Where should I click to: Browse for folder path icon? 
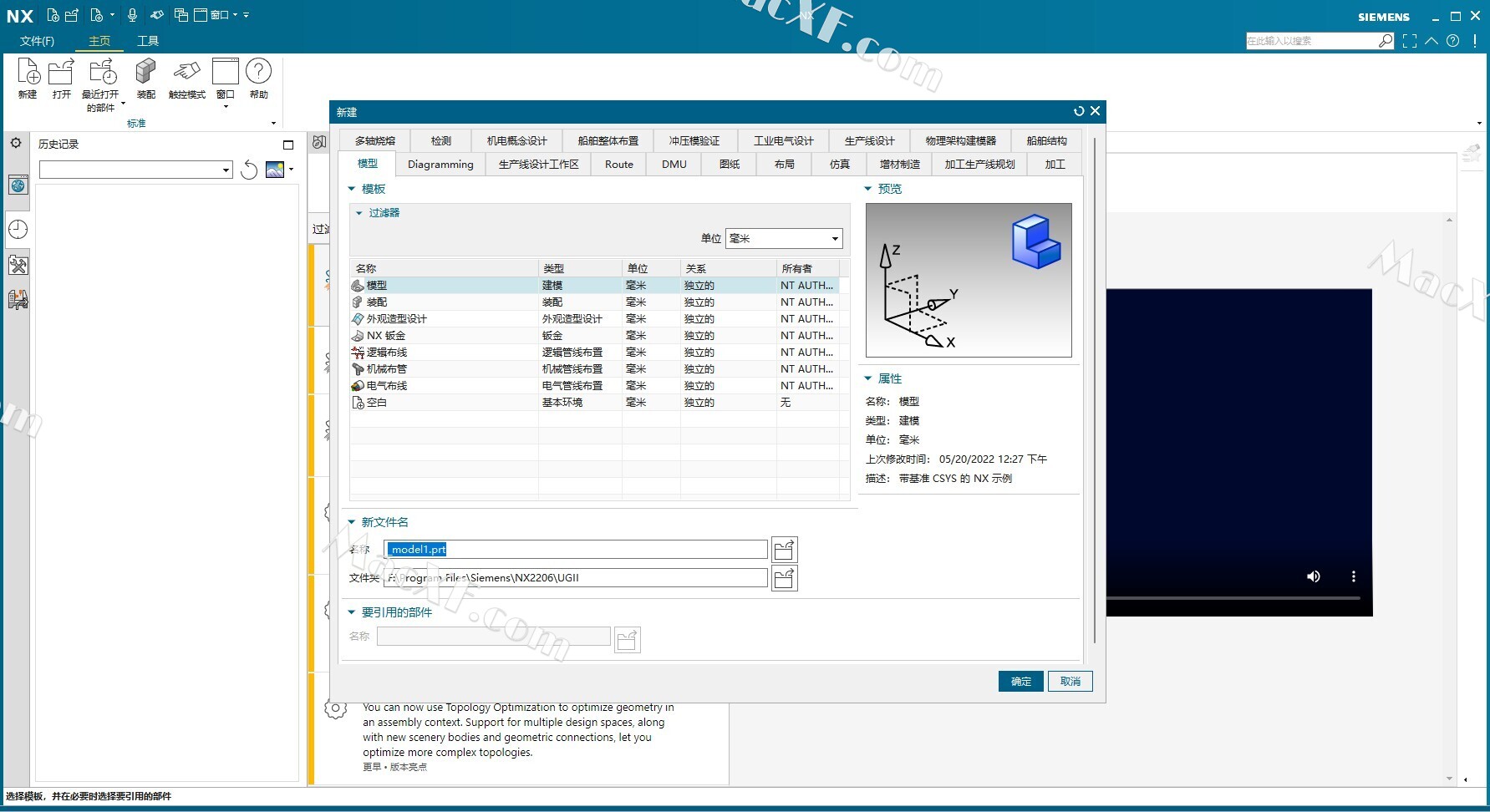click(x=785, y=578)
